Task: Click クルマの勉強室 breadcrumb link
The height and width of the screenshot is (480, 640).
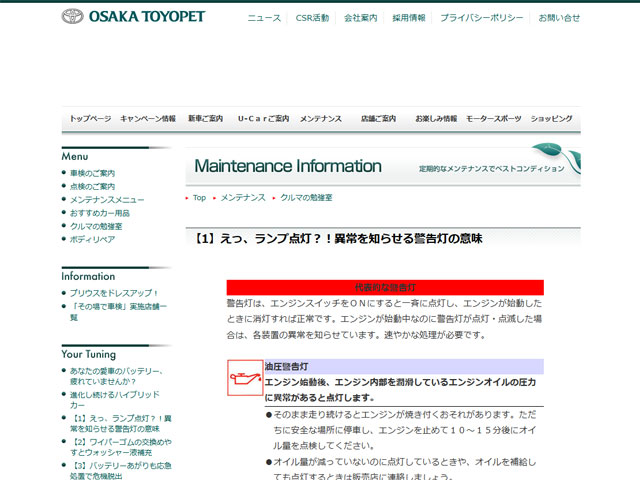Action: (x=310, y=198)
